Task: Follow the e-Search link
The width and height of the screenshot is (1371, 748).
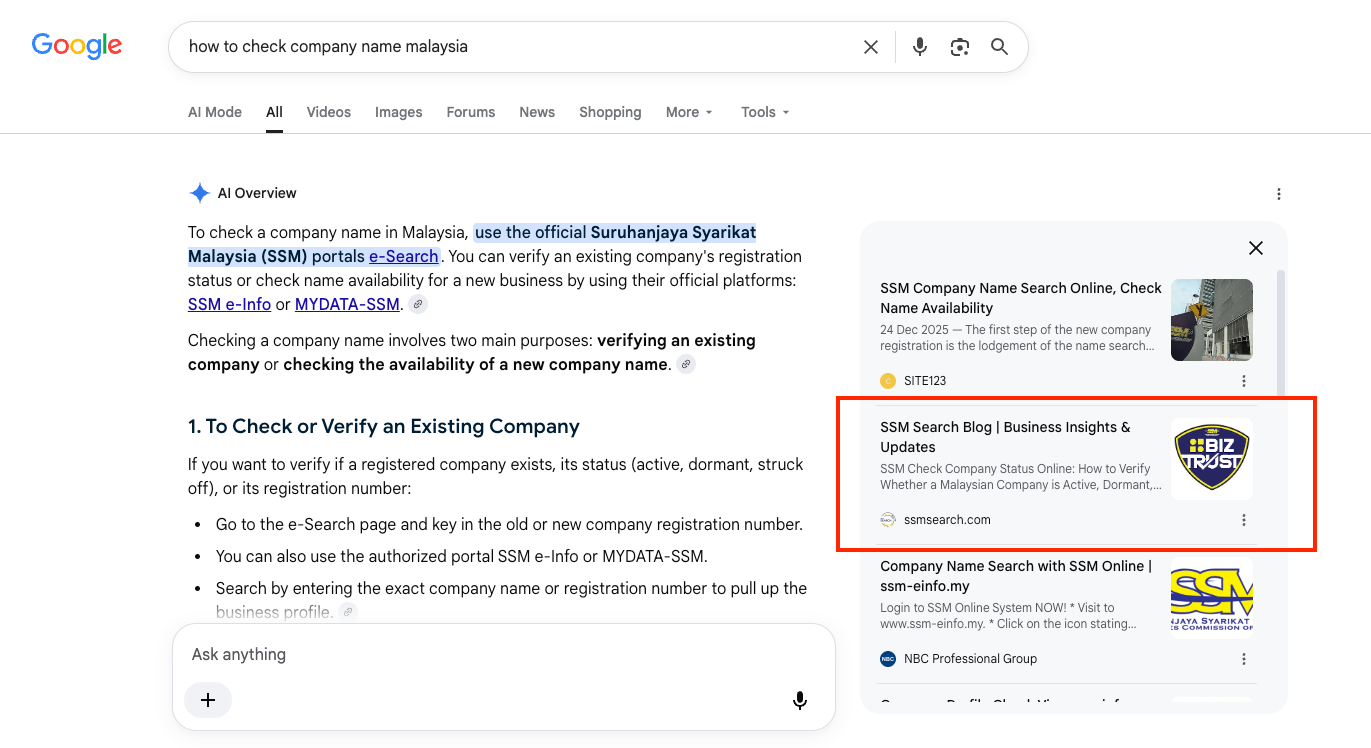Action: (404, 256)
